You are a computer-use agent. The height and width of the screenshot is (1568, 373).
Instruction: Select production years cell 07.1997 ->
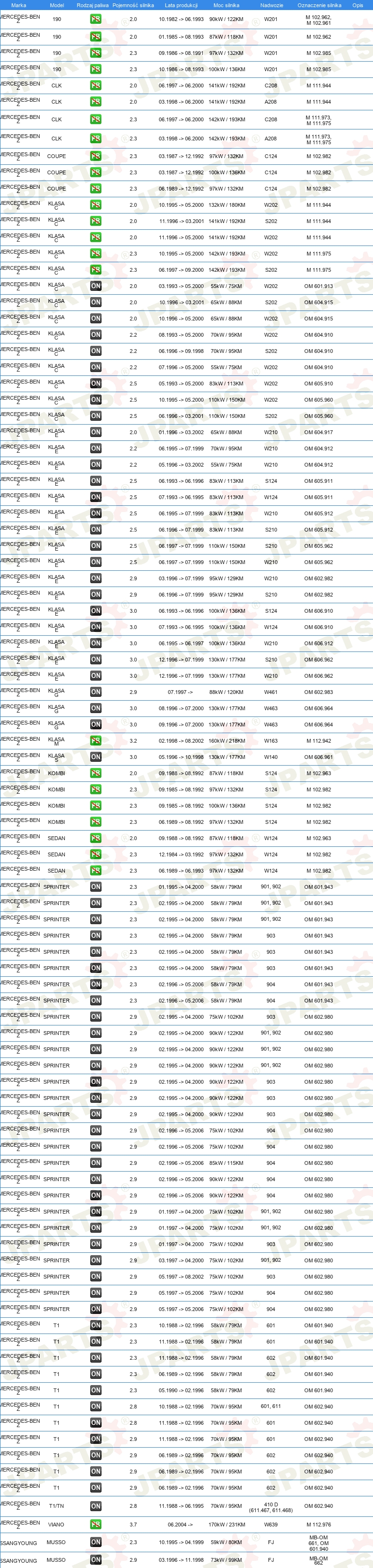181,692
